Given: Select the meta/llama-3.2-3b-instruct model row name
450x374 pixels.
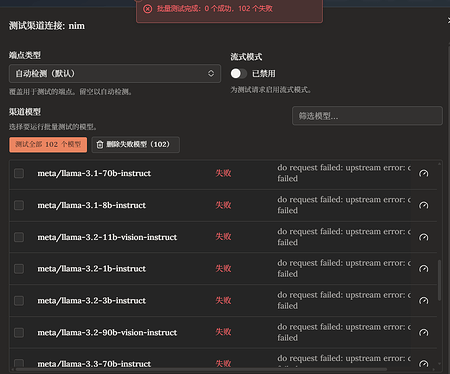Looking at the screenshot, I should 91,301.
